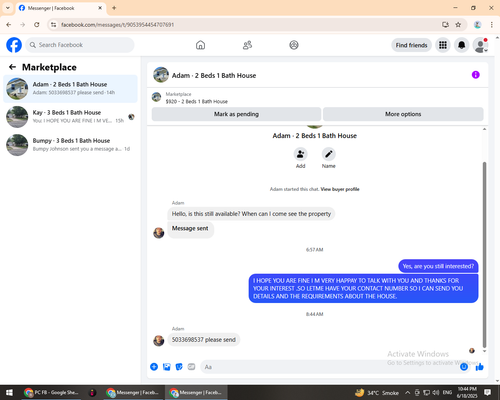Click the chat conversation vertical scrollbar
This screenshot has height=400, width=500.
tap(484, 255)
